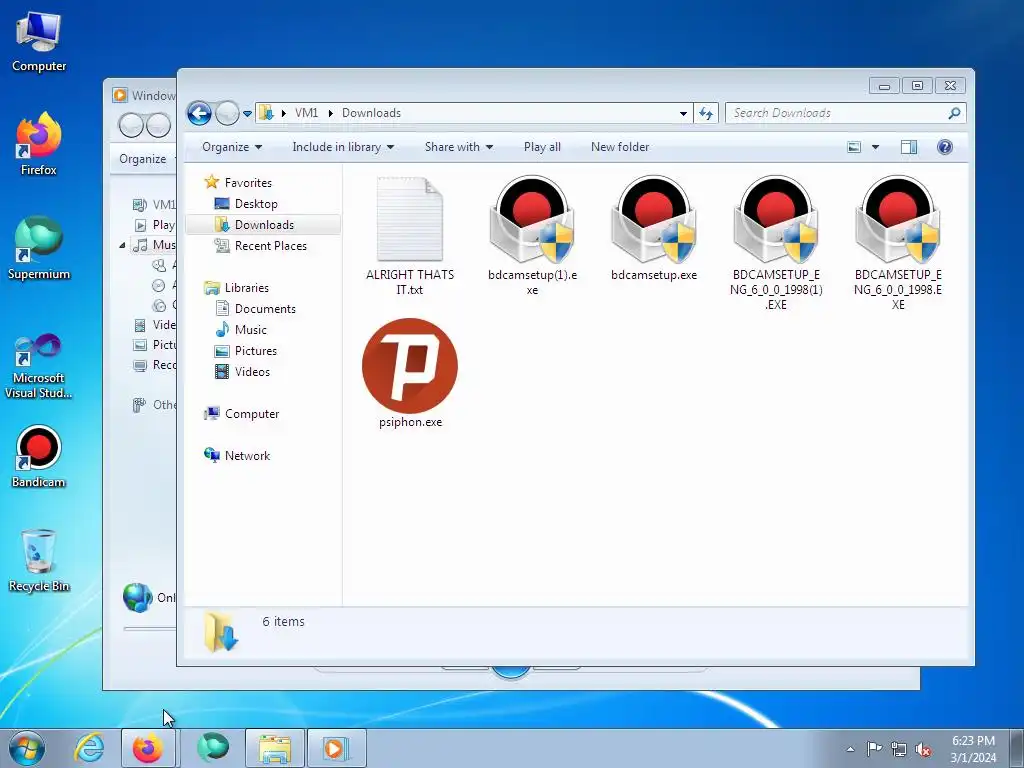
Task: Select Network in the navigation pane
Action: pyautogui.click(x=236, y=456)
